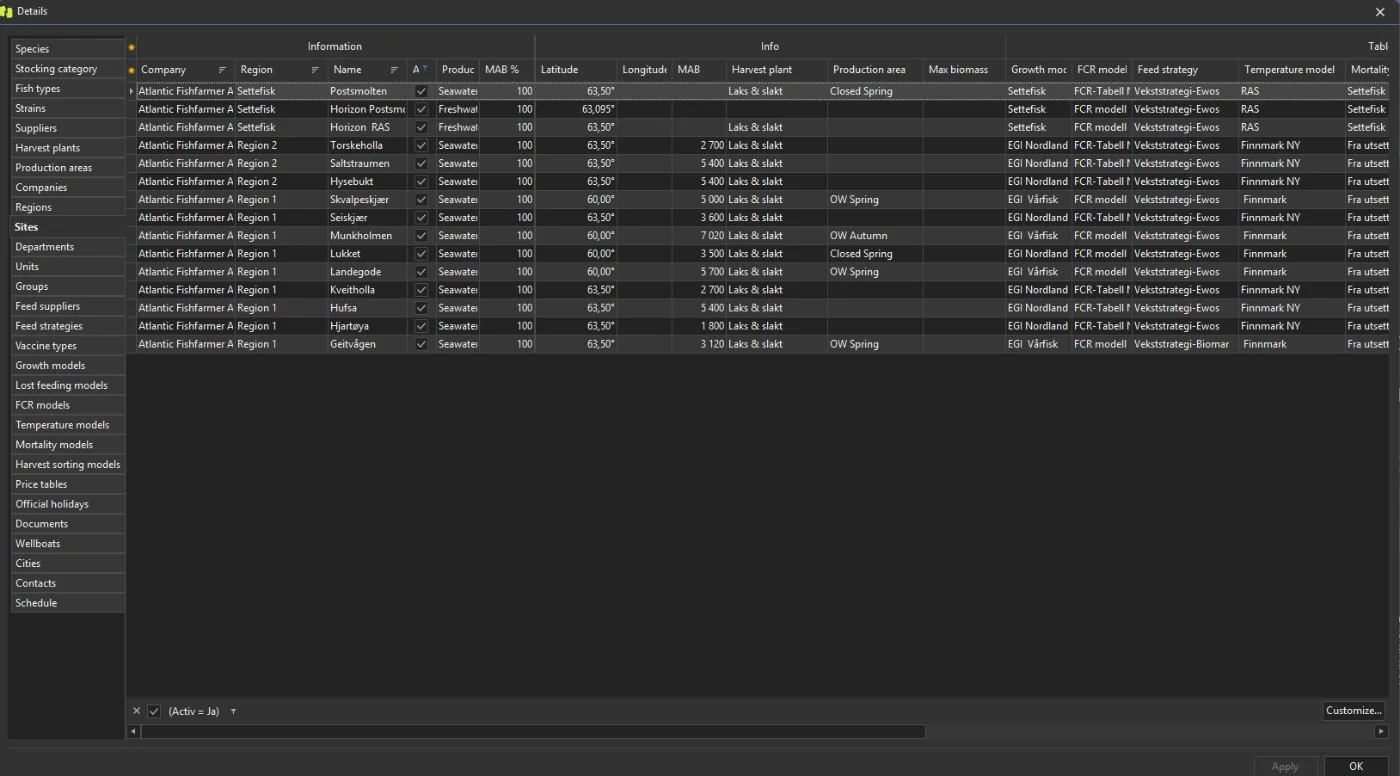The image size is (1400, 776).
Task: Close the Details dialog
Action: click(x=1380, y=12)
